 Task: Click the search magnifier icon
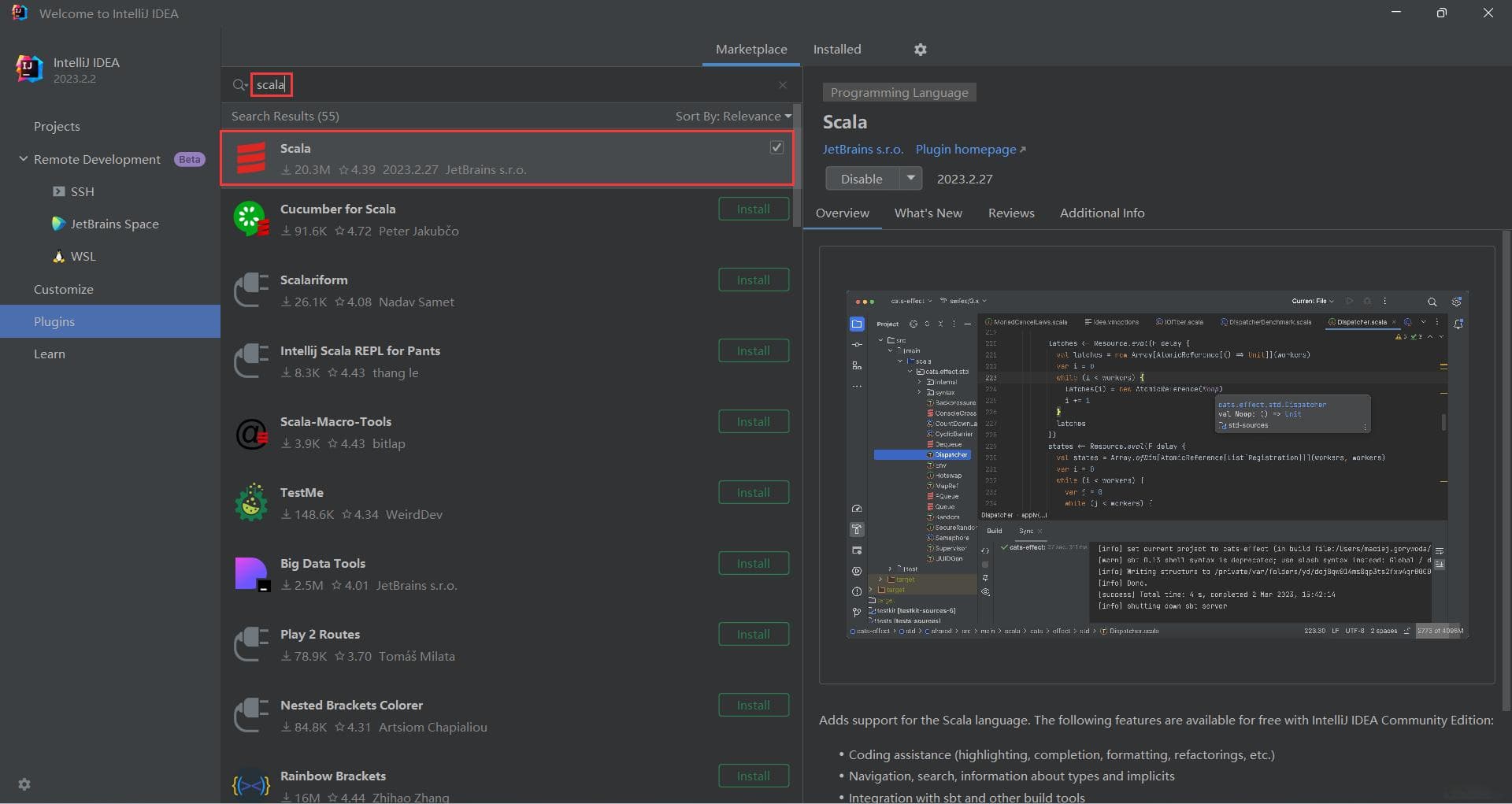click(239, 85)
